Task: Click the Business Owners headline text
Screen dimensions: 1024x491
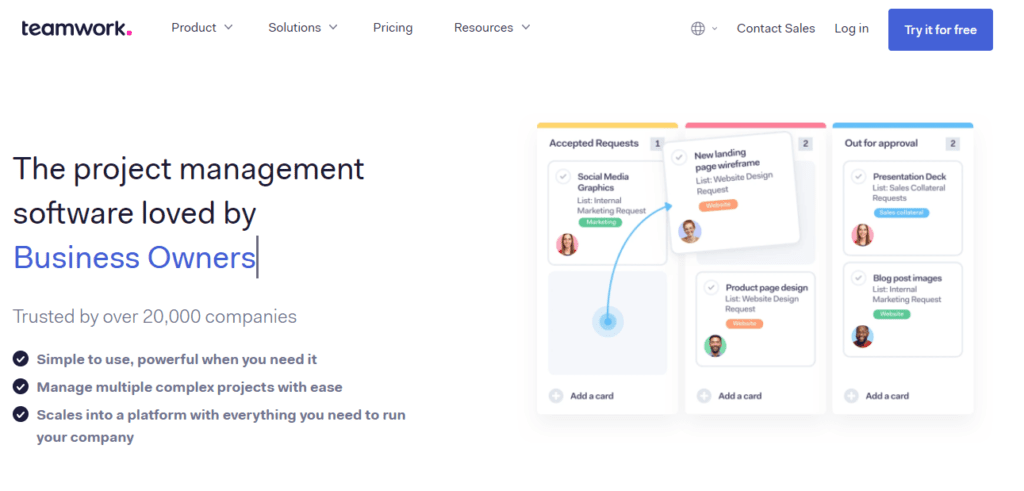Action: (x=134, y=258)
